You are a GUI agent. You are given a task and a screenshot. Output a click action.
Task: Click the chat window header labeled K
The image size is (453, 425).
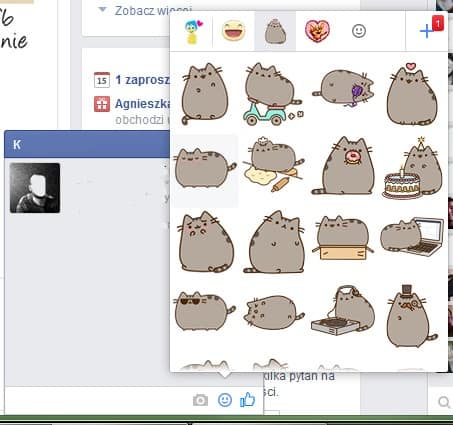87,144
